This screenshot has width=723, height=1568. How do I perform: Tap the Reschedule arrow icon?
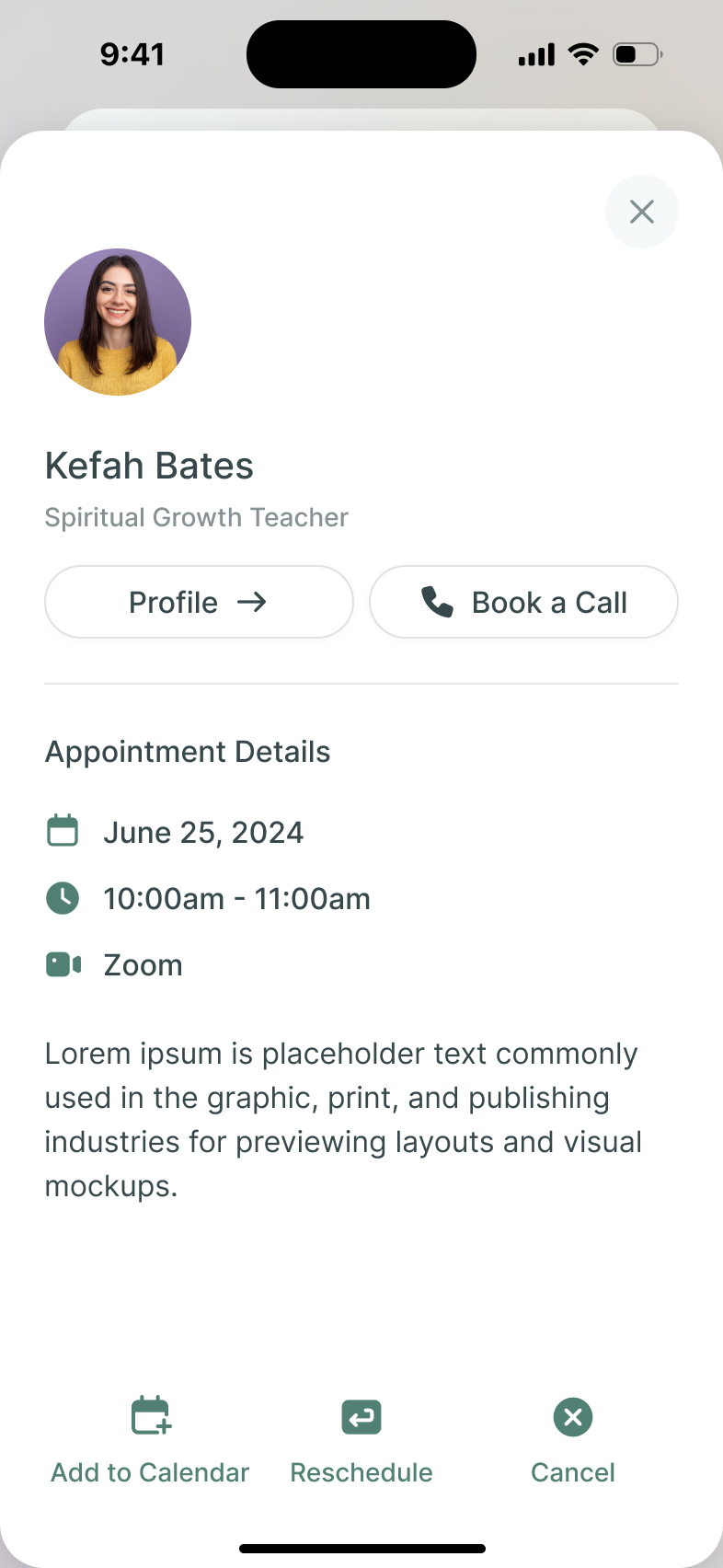point(361,1417)
